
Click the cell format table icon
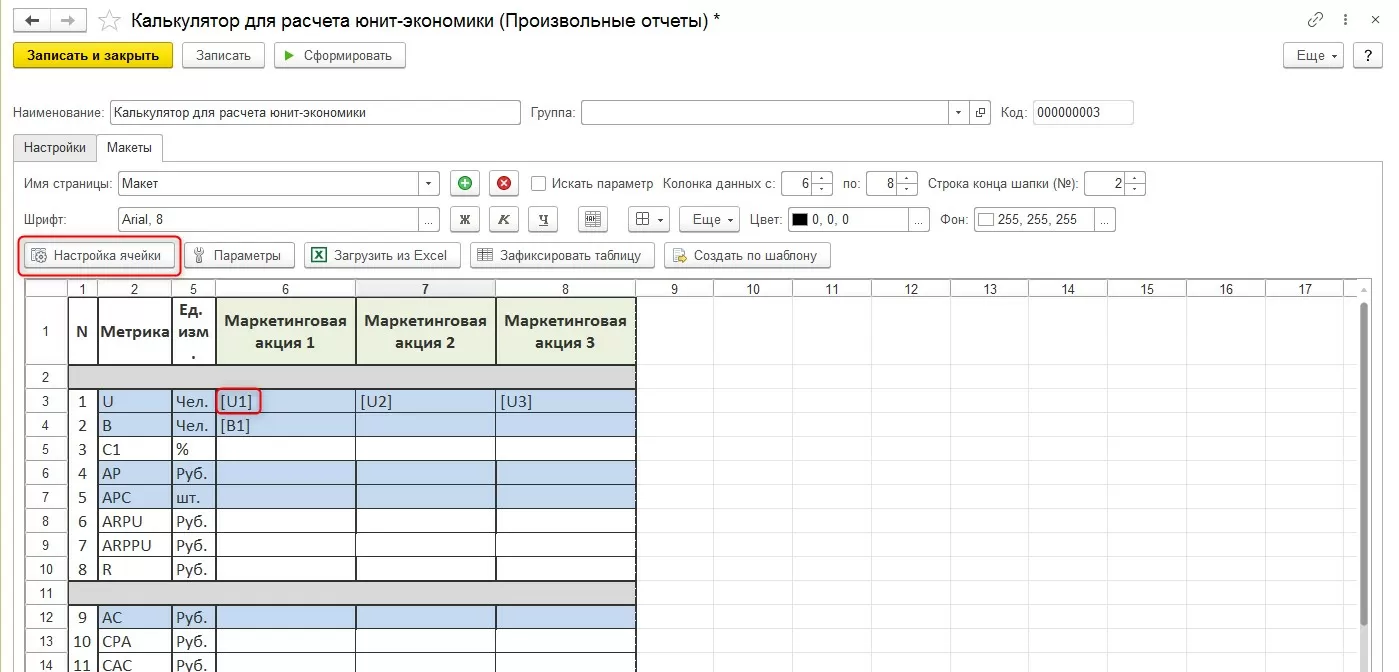click(592, 219)
